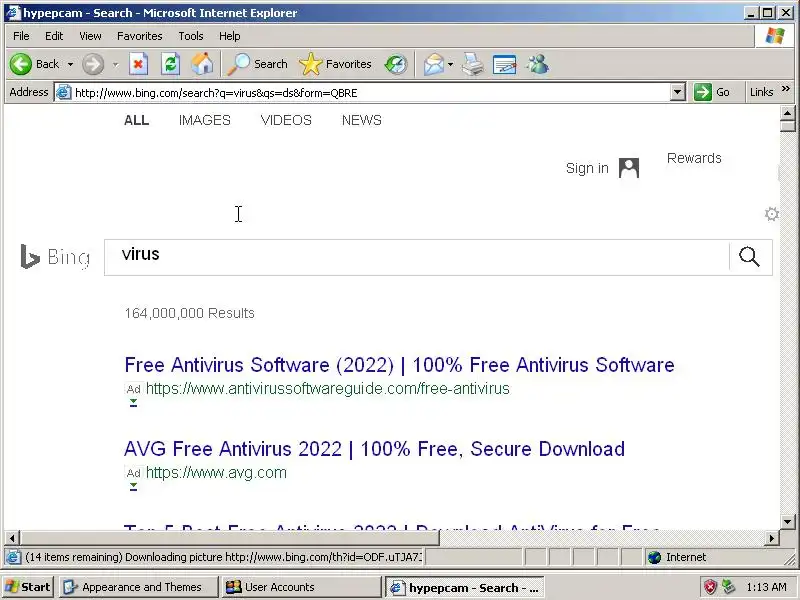
Task: Click the horizontal scrollbar left arrow
Action: (12, 538)
